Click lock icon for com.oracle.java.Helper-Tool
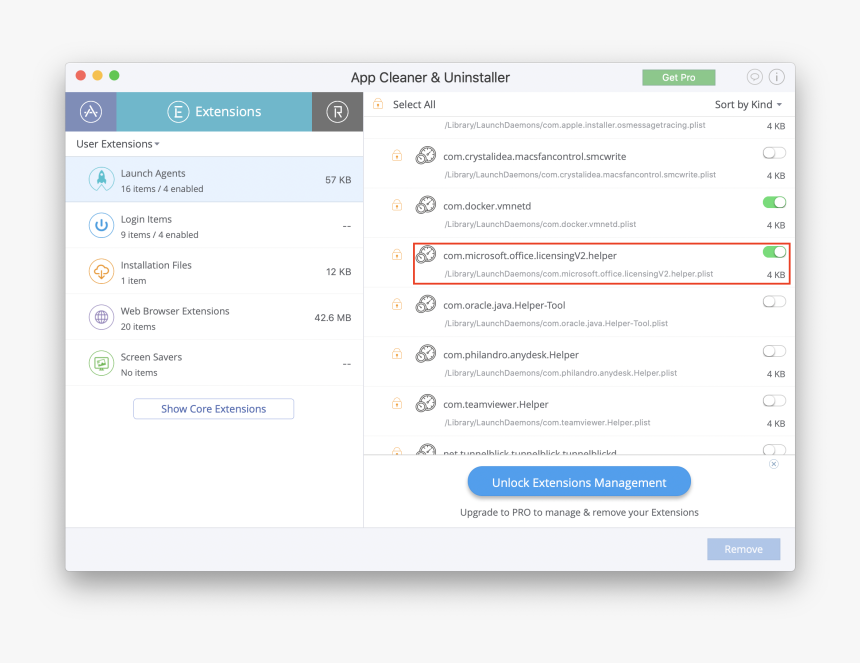Screen dimensions: 860x663 [x=397, y=304]
